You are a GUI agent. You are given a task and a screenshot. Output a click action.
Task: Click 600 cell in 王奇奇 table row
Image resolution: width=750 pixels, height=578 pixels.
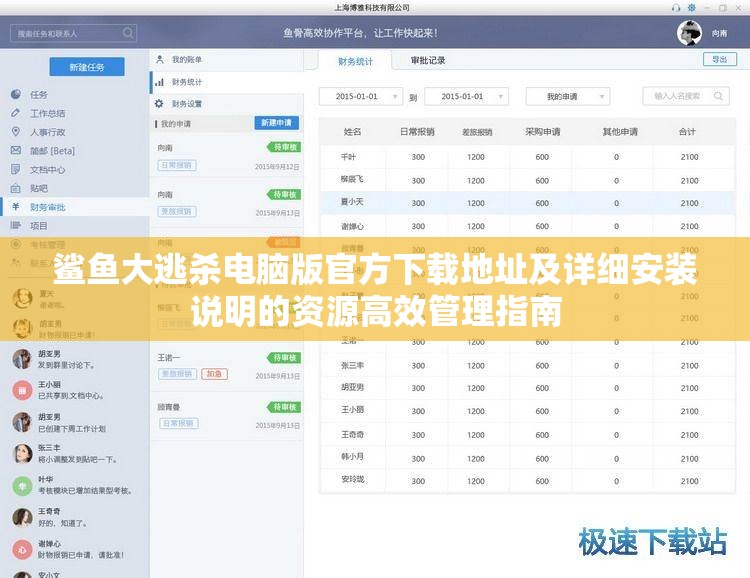pos(542,435)
